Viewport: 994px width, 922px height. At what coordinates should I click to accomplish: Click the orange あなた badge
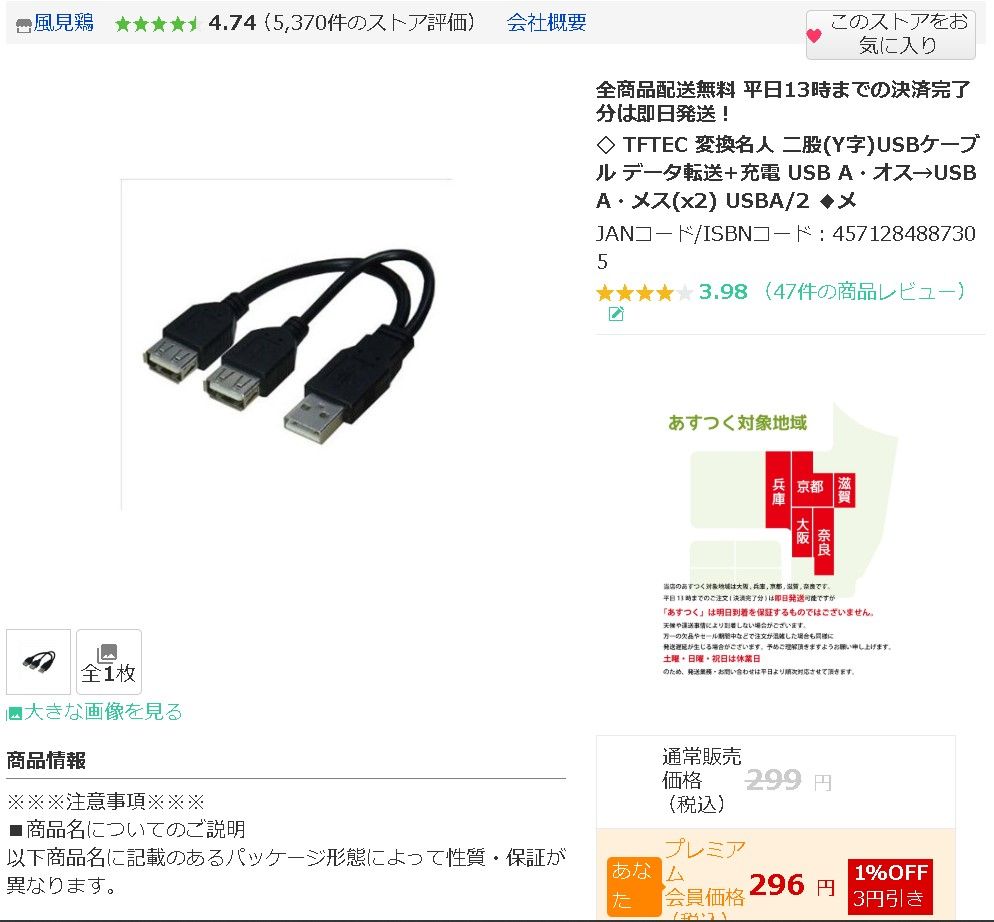point(633,886)
